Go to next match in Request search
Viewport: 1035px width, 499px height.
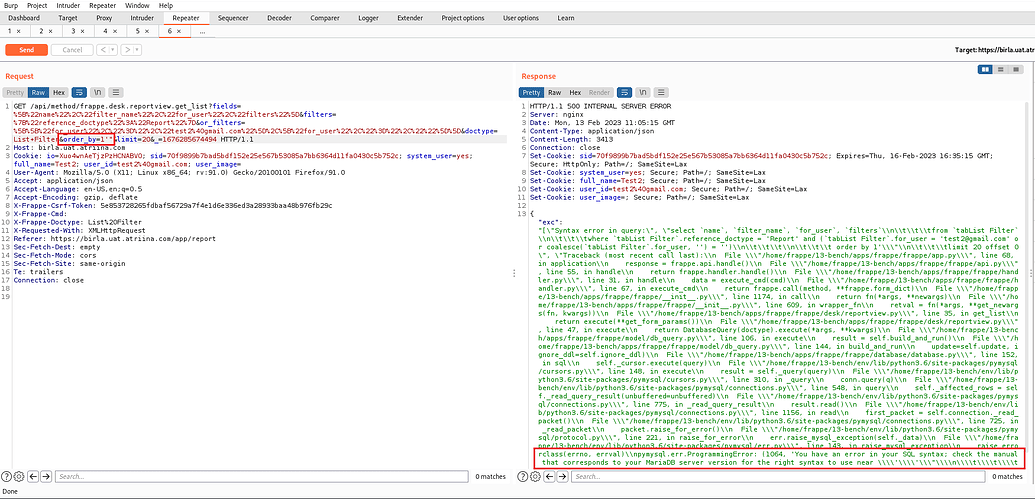[45, 476]
